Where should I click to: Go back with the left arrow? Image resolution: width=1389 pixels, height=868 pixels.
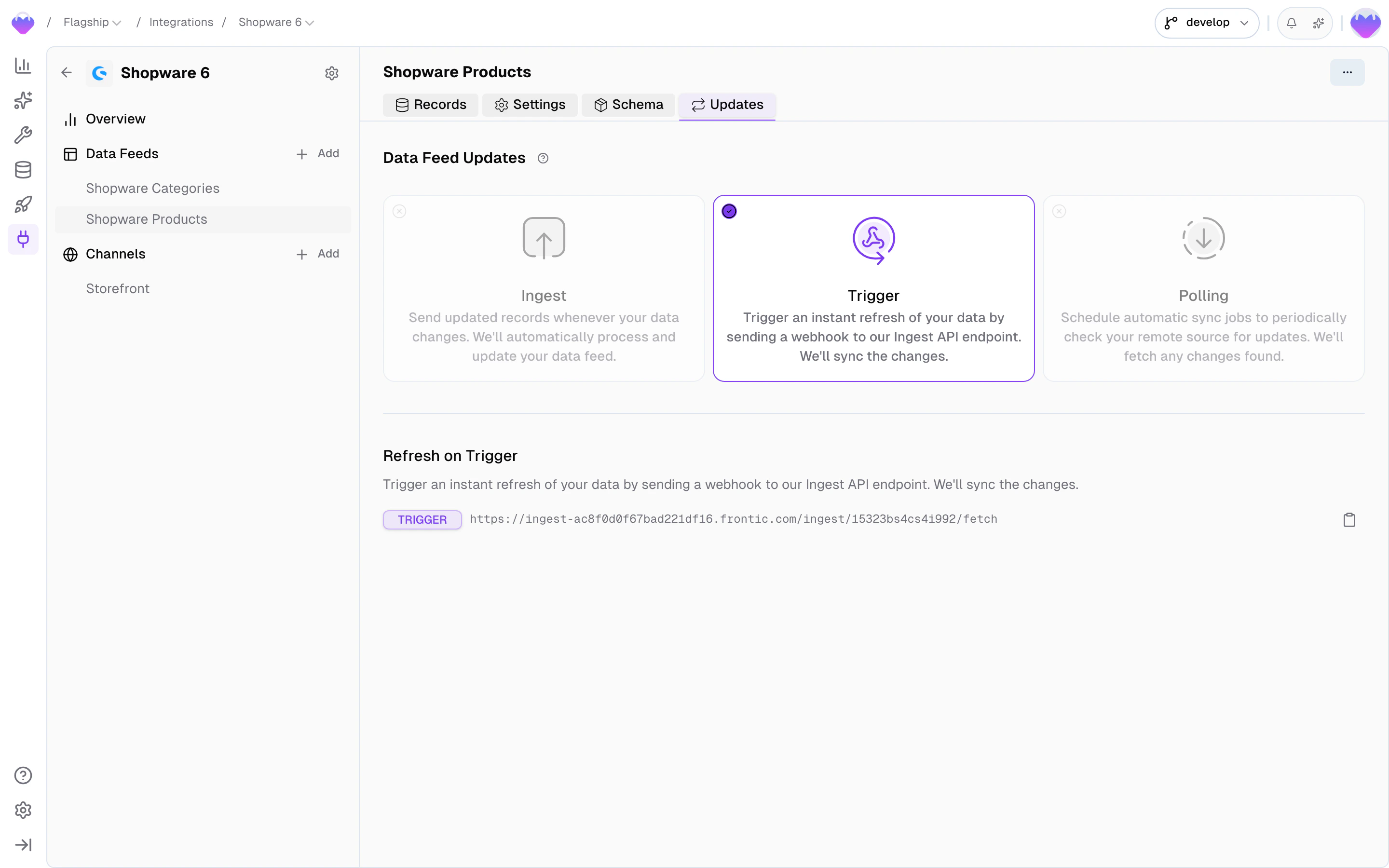(x=67, y=72)
